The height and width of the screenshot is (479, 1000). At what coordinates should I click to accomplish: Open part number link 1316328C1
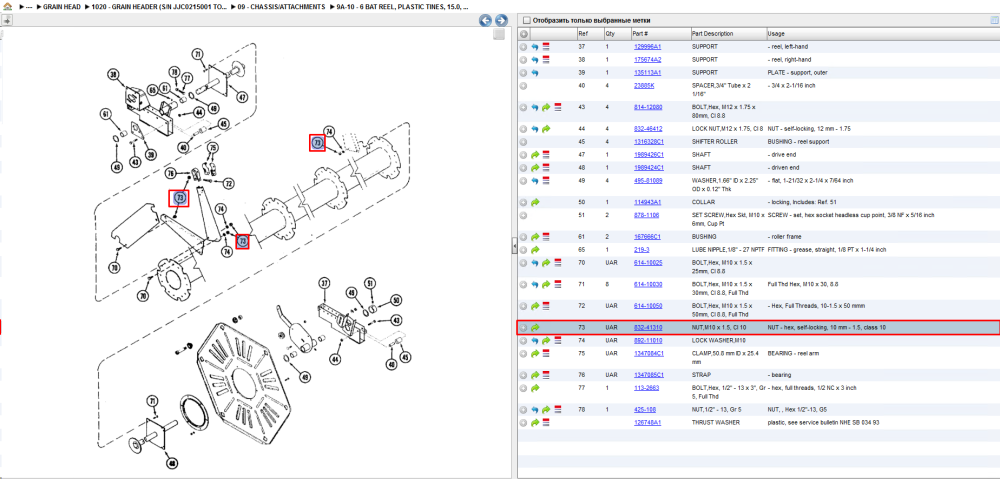649,142
